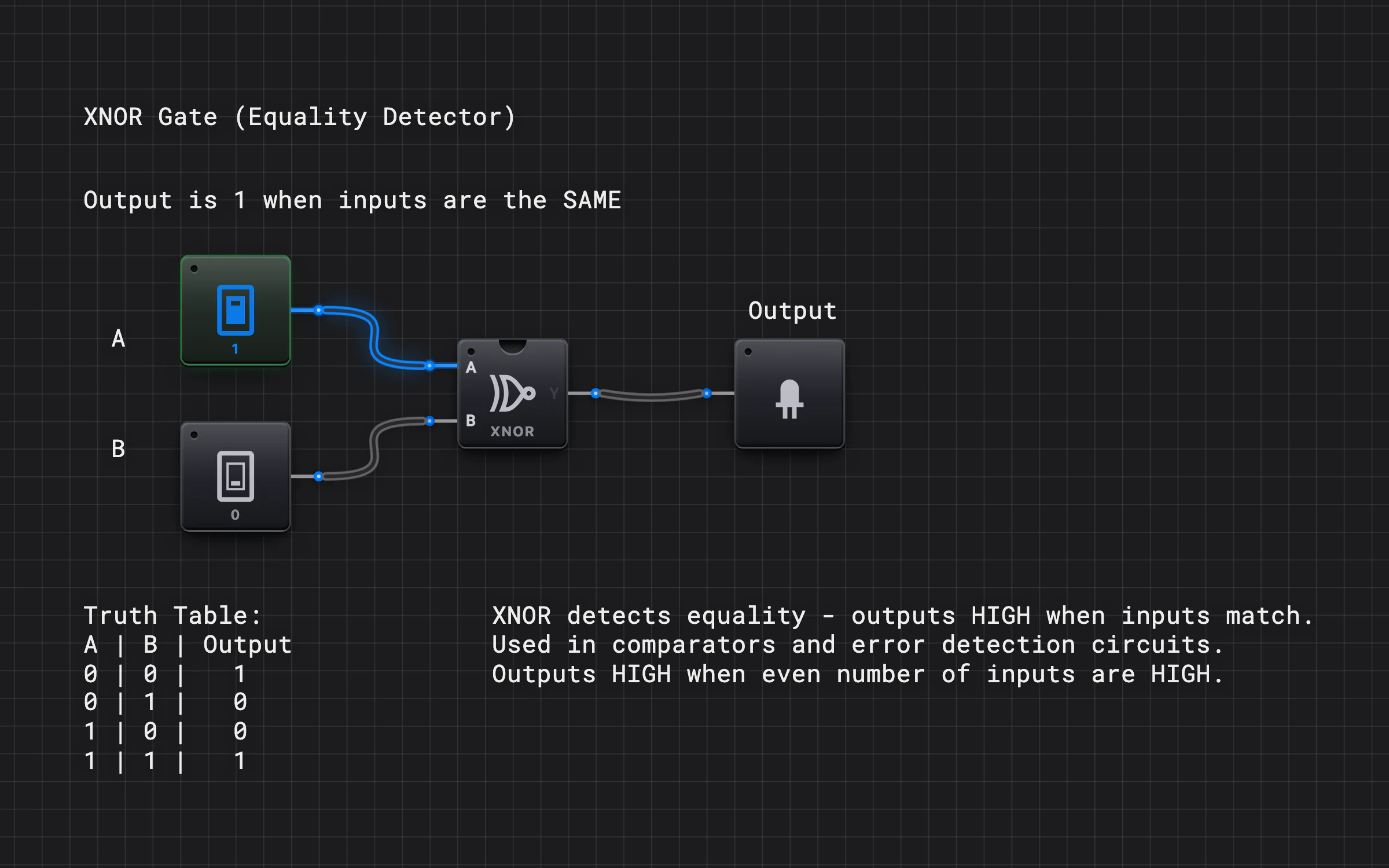Screen dimensions: 1389x868
Task: Click truth table row '0 | 0 | 1'
Action: [x=166, y=674]
